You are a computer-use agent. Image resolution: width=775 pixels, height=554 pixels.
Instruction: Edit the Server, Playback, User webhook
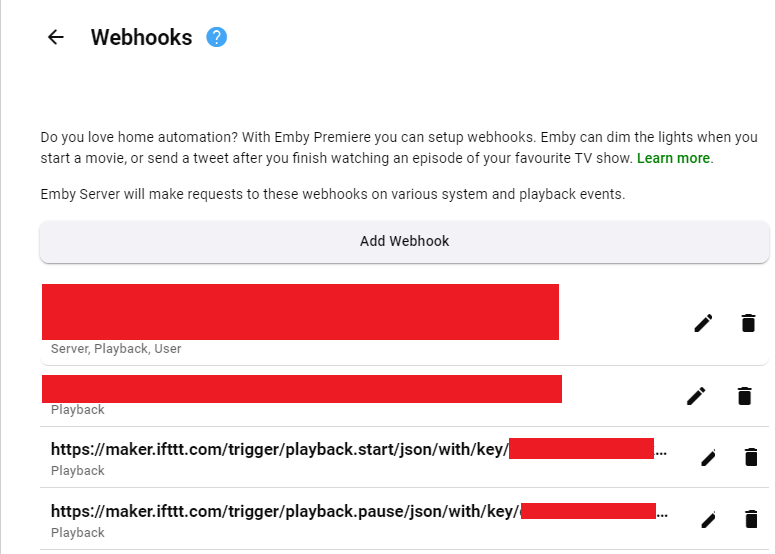click(703, 323)
